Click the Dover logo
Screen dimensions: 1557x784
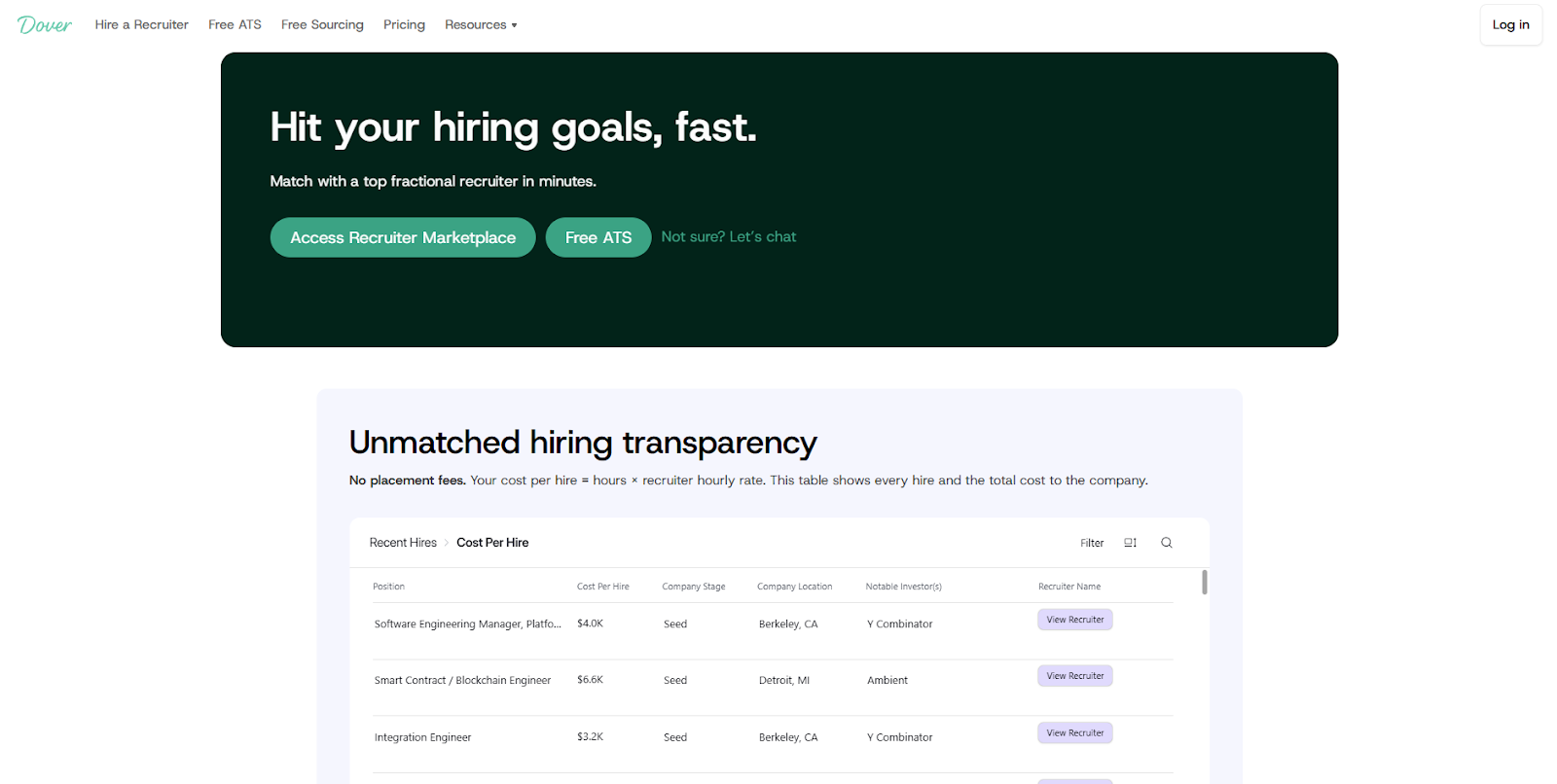pos(45,25)
